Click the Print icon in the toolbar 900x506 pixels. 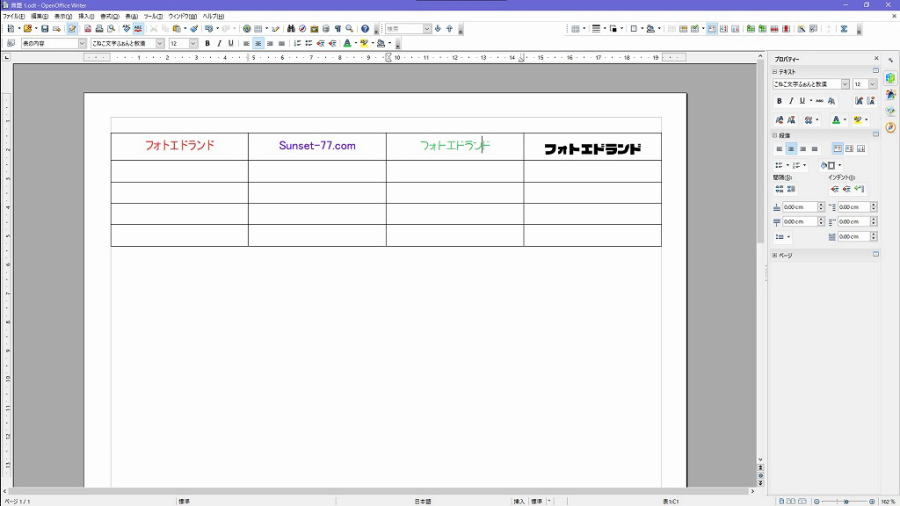pyautogui.click(x=99, y=29)
